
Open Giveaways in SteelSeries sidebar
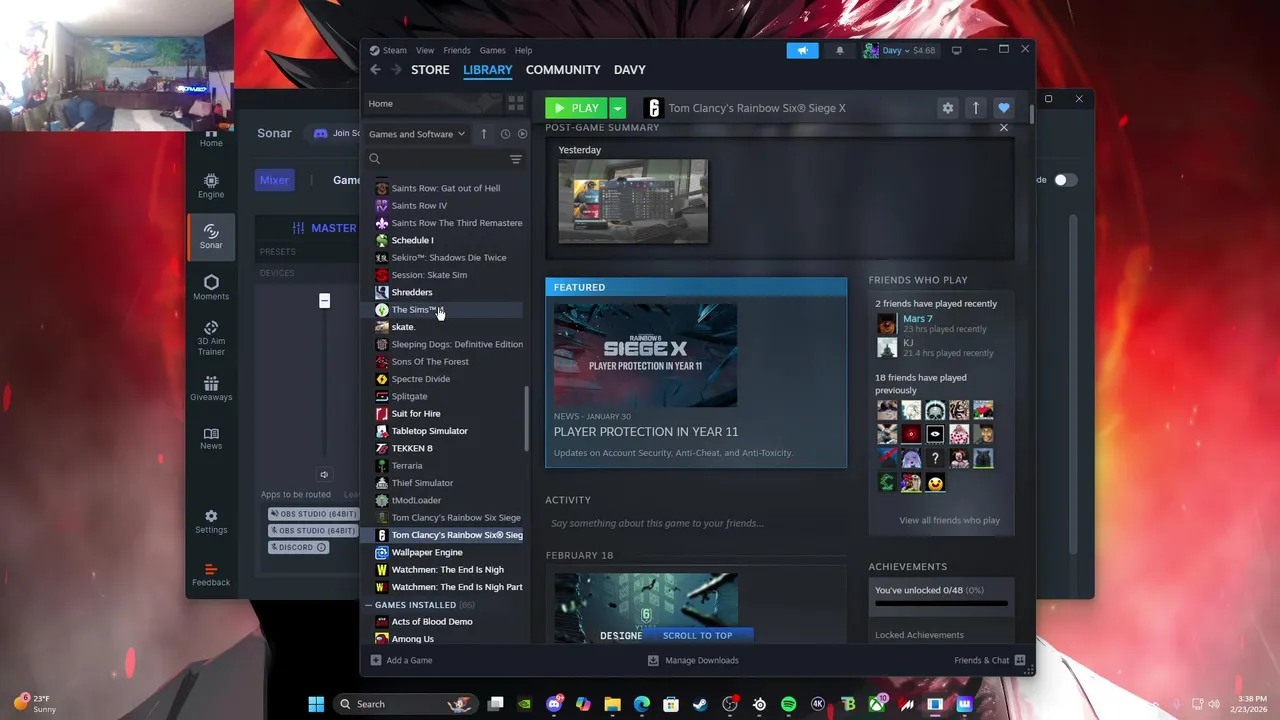(211, 389)
